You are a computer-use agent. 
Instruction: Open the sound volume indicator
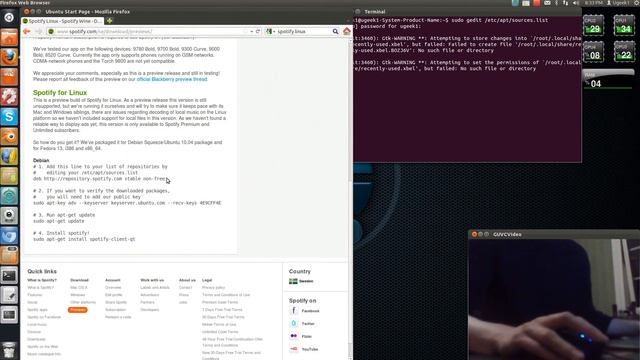(576, 3)
